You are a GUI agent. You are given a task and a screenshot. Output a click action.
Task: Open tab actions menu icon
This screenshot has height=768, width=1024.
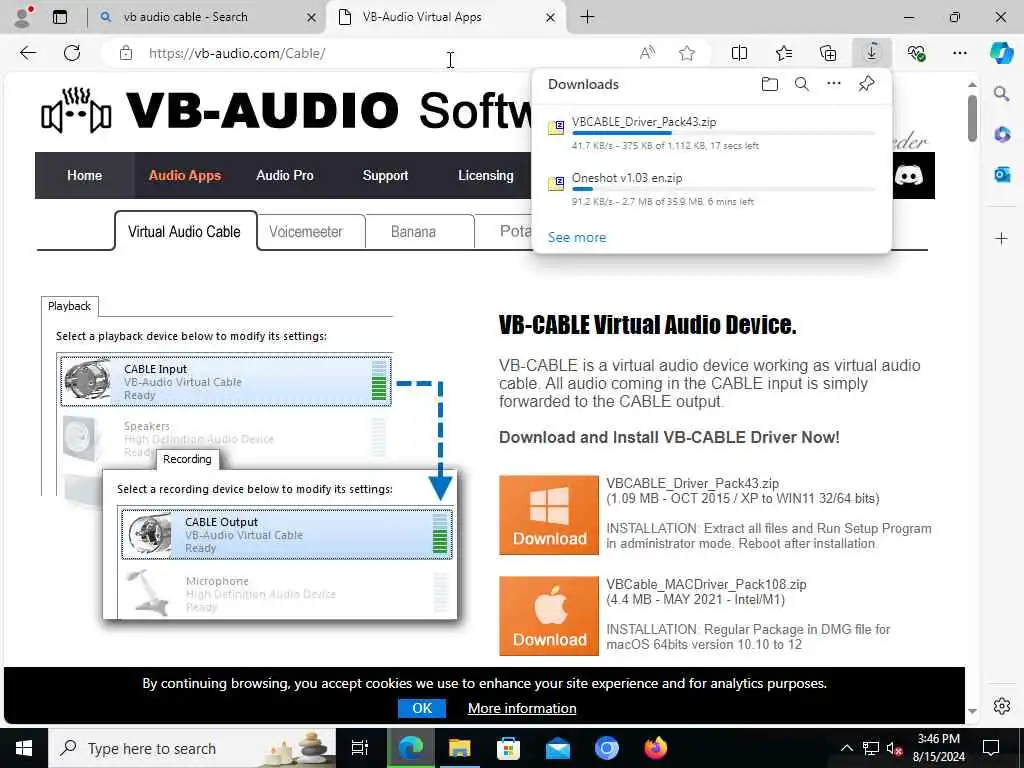pyautogui.click(x=60, y=17)
